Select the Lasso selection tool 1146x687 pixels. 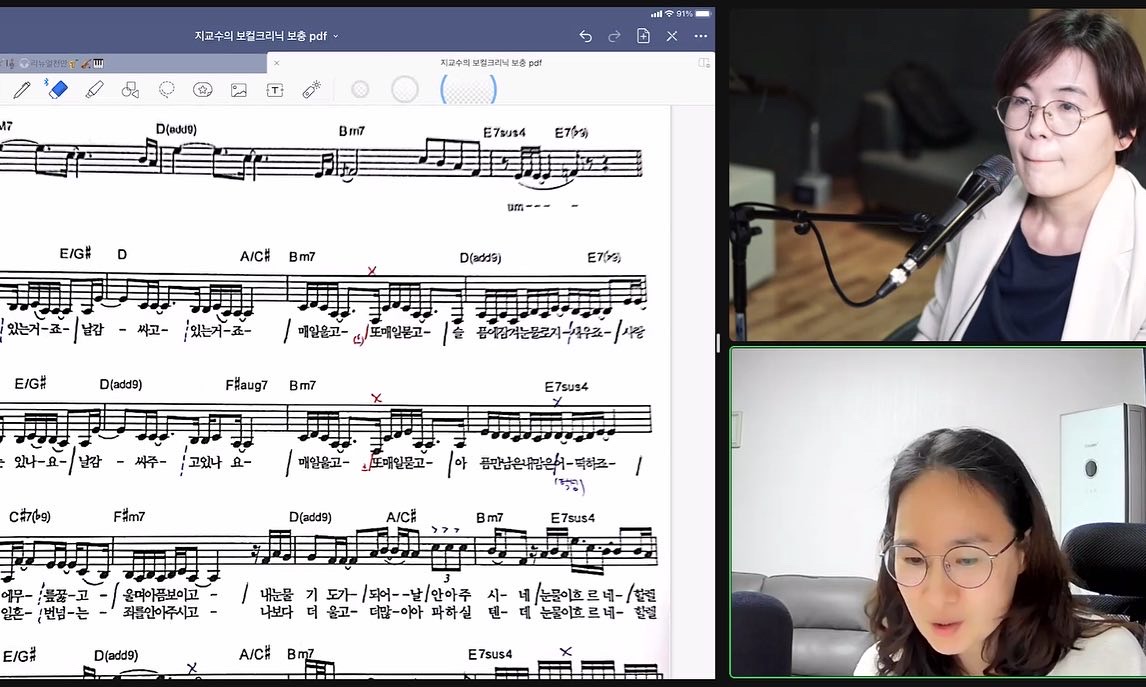[167, 90]
